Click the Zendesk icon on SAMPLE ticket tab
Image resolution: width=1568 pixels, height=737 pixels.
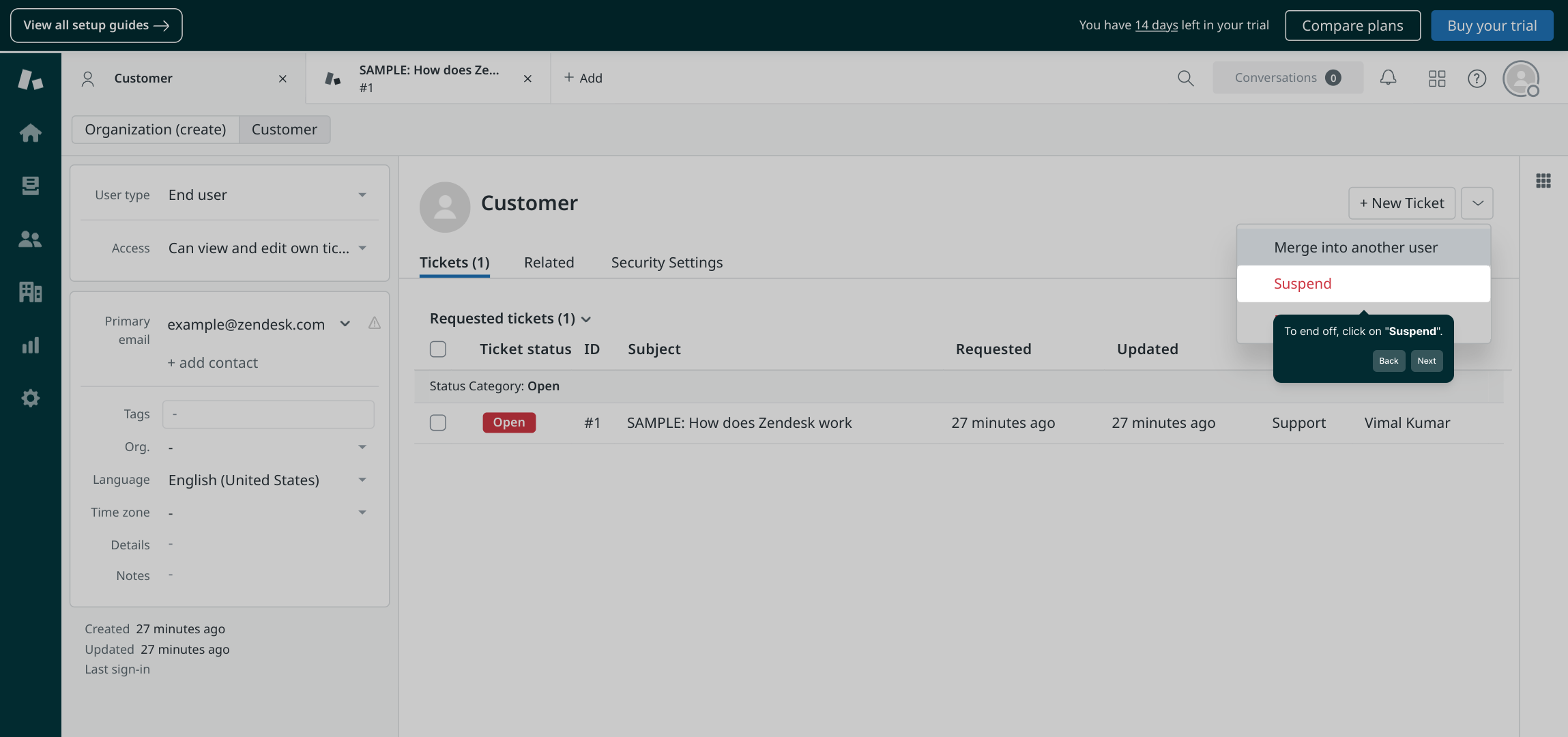click(333, 78)
